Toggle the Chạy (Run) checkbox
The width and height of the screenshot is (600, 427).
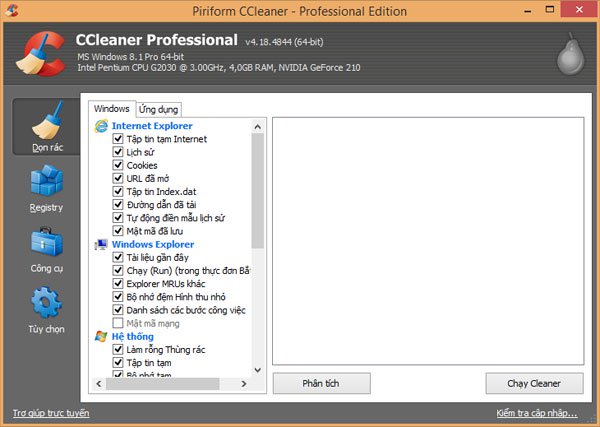(x=118, y=271)
